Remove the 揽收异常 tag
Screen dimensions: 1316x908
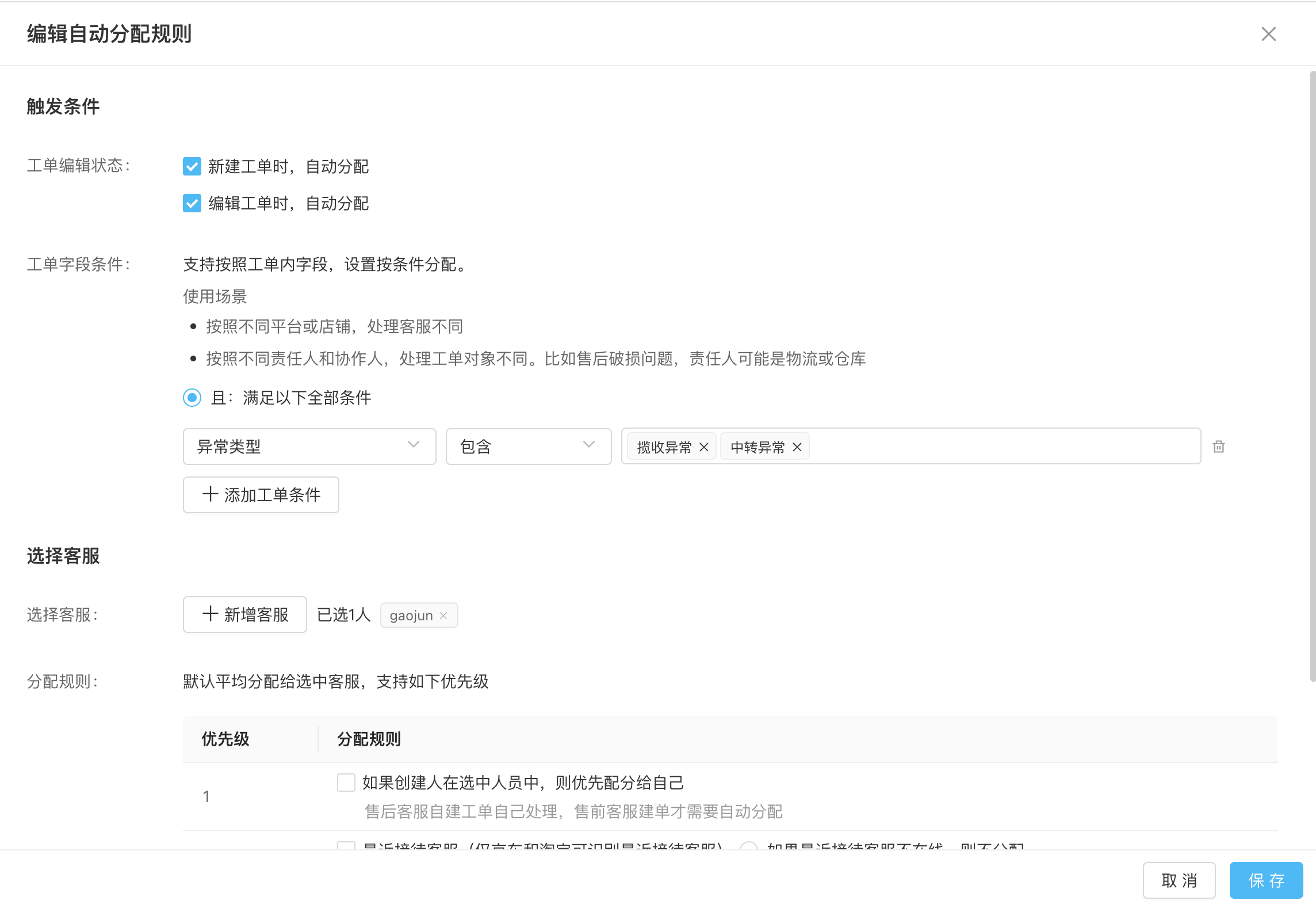point(703,447)
